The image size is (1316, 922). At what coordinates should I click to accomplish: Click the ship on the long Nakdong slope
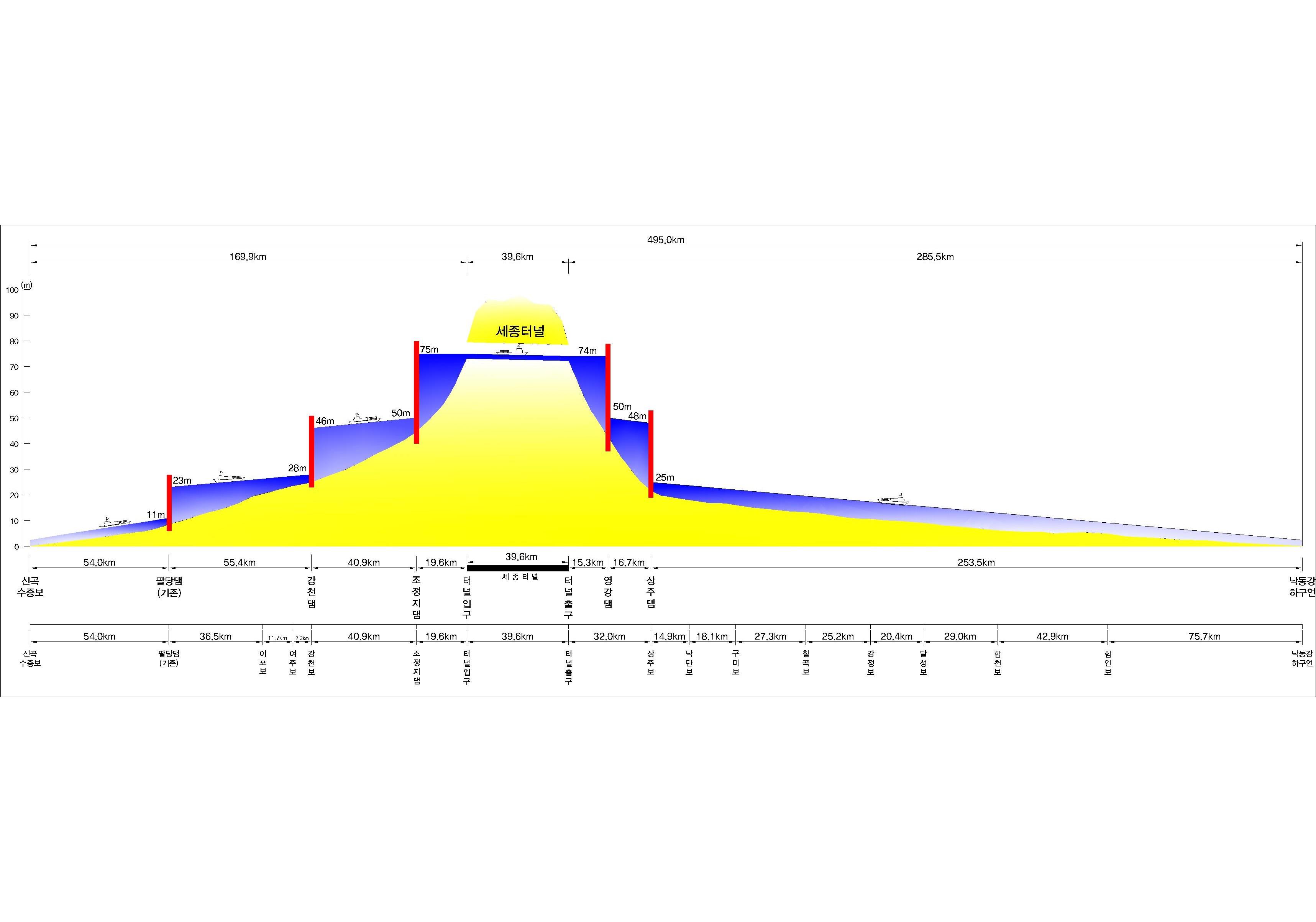coord(893,499)
